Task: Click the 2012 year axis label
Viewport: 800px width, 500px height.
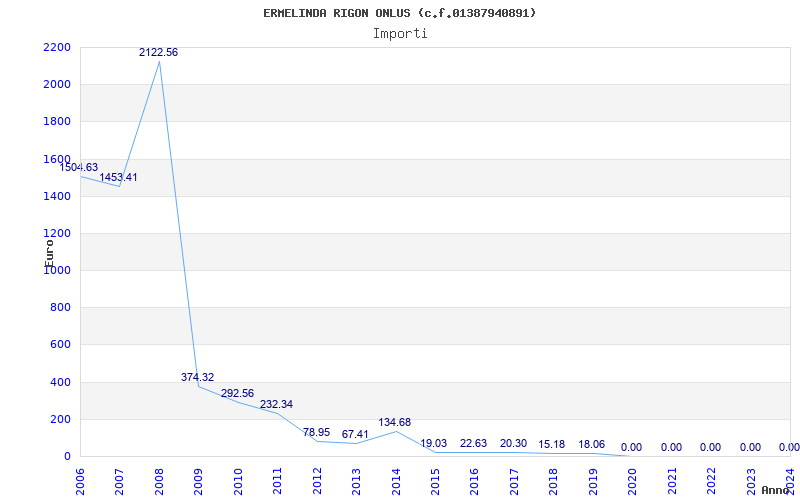Action: tap(317, 481)
